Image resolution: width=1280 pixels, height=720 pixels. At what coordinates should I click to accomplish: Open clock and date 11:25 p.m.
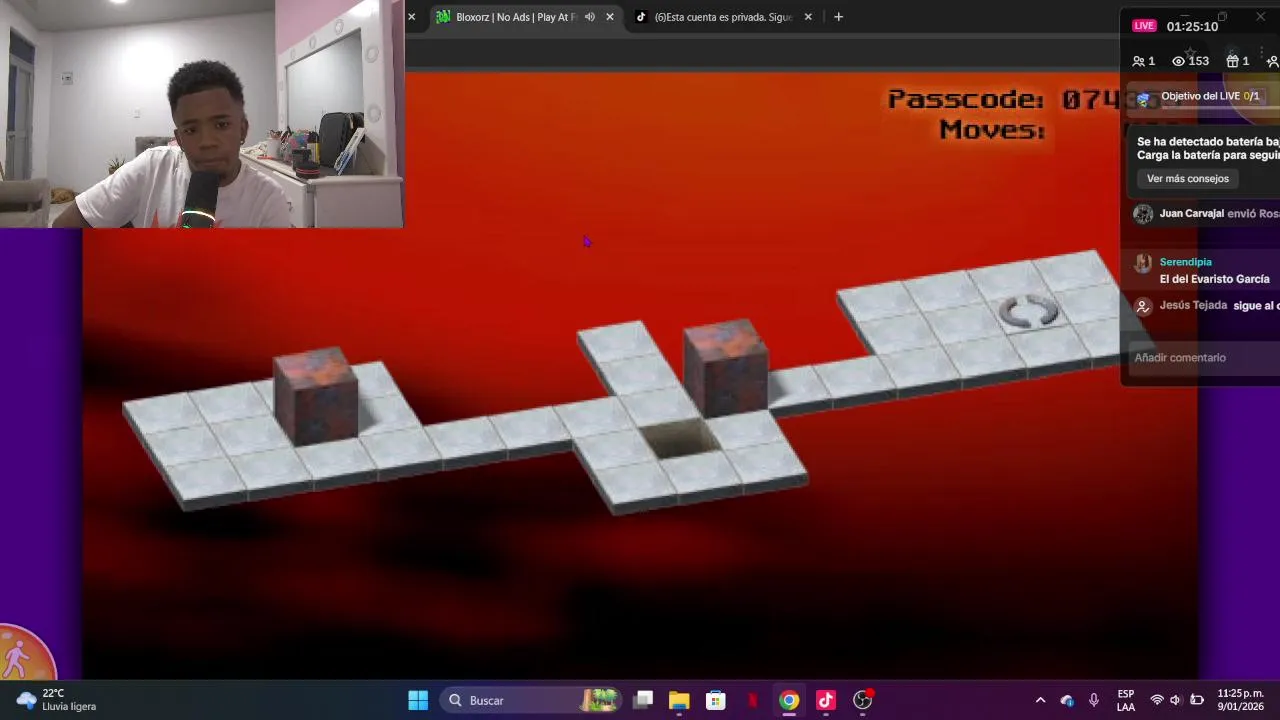coord(1240,700)
